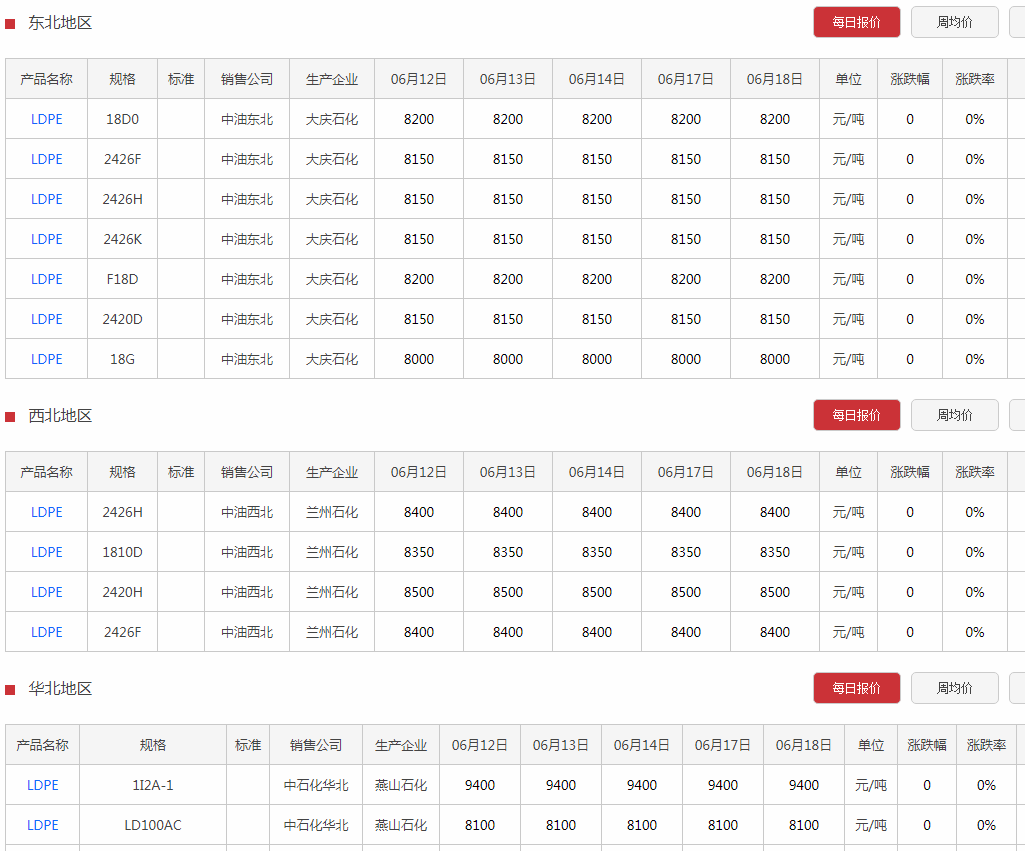Switch to 周均价 tab in 东北地区 section

tap(954, 22)
